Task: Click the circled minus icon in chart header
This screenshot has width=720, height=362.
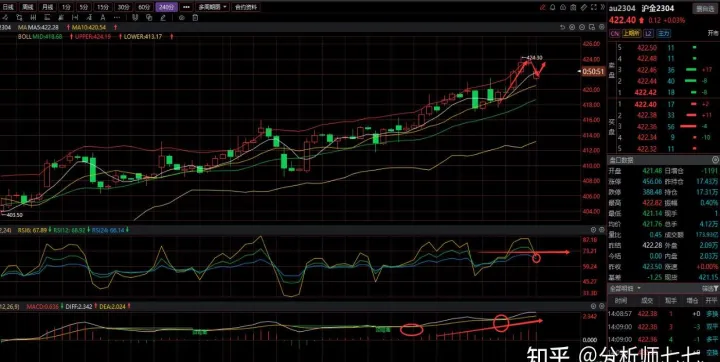Action: pyautogui.click(x=582, y=28)
